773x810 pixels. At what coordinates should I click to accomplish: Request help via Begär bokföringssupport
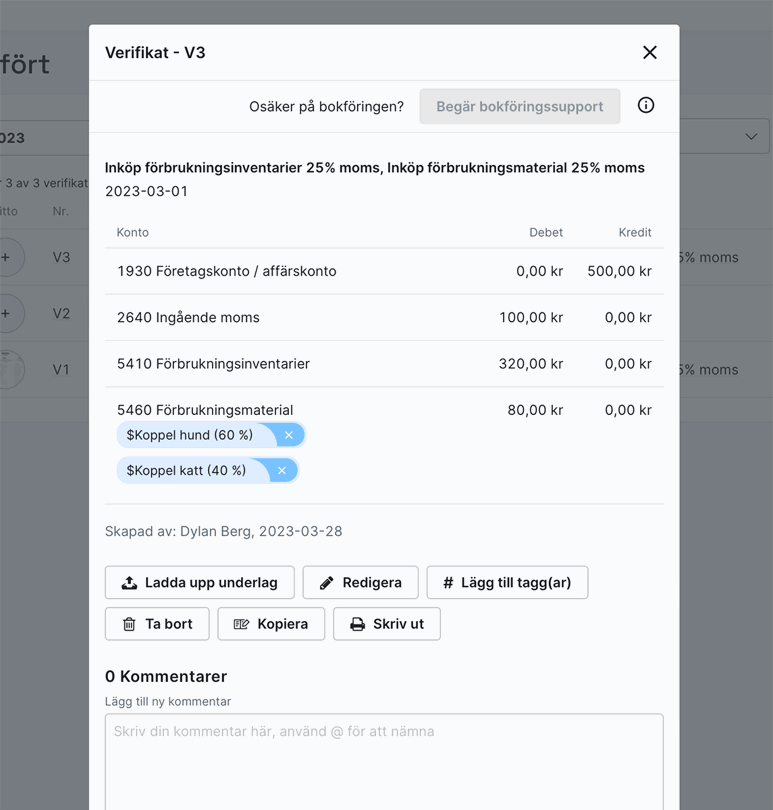pyautogui.click(x=519, y=106)
